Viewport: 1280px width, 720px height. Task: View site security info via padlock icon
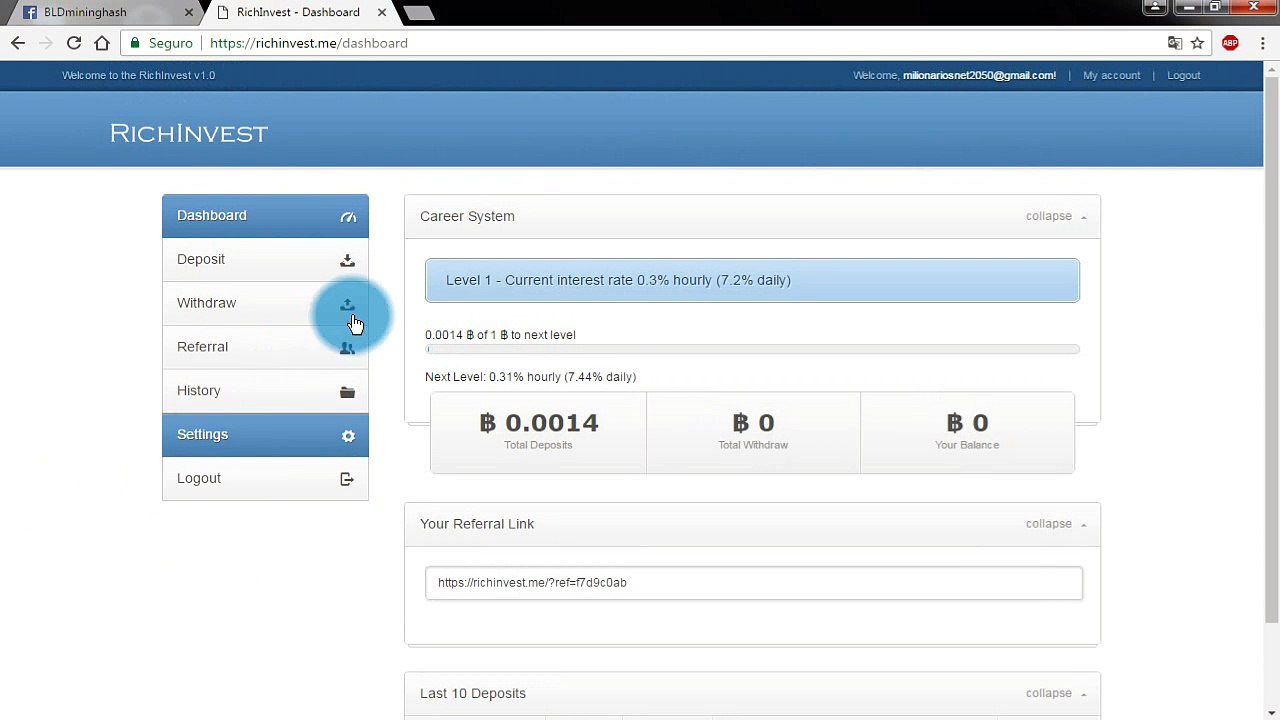pos(135,43)
